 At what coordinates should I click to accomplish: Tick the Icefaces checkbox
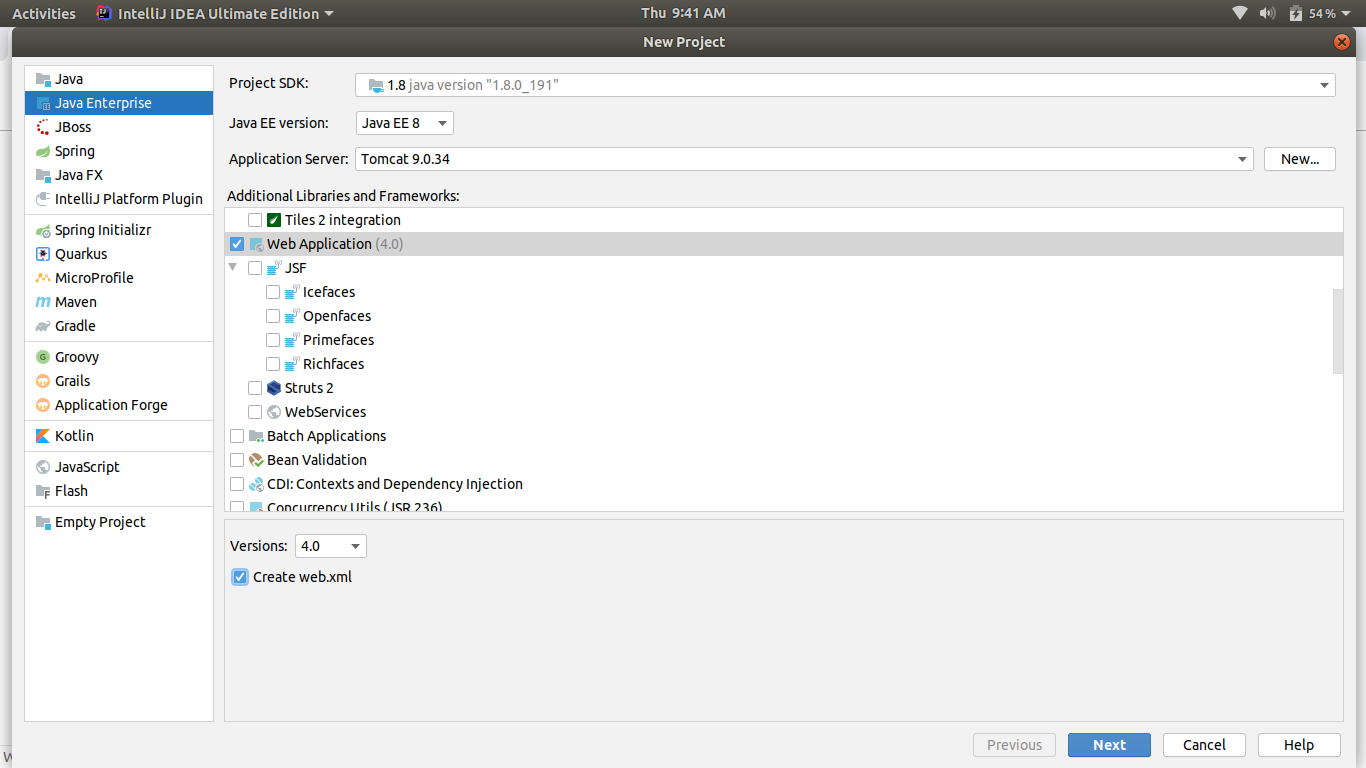coord(273,292)
